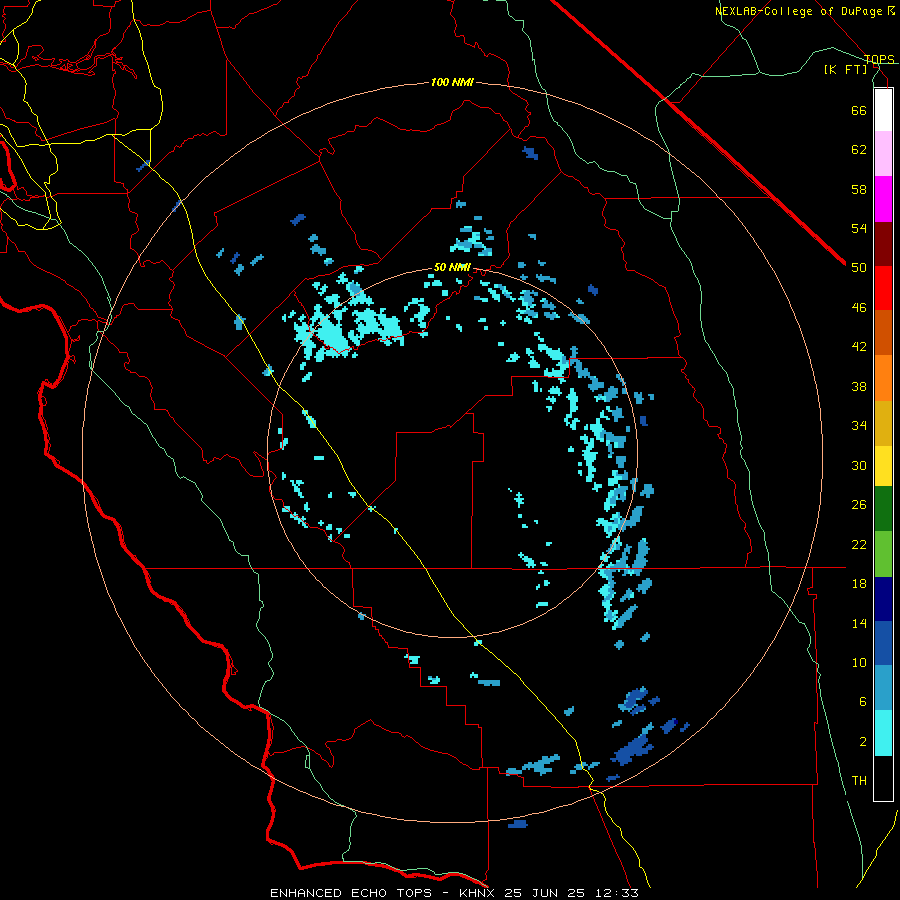
Task: Click the 38 scale value
Action: pos(859,386)
